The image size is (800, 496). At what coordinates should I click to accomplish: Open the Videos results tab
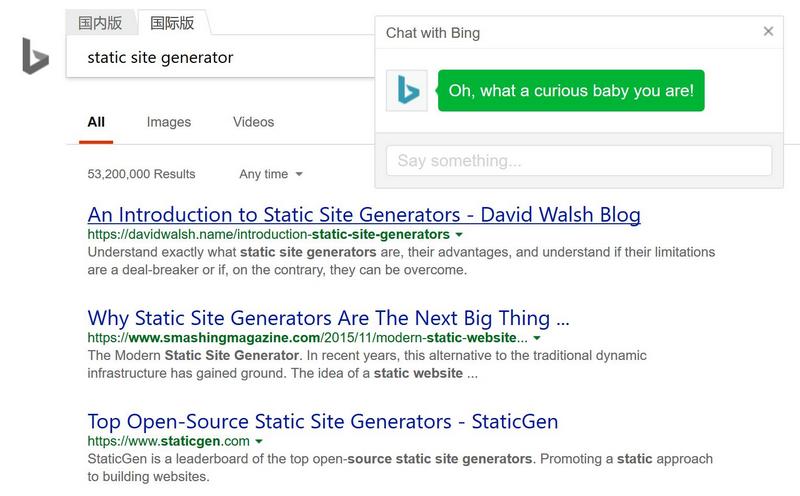click(254, 122)
